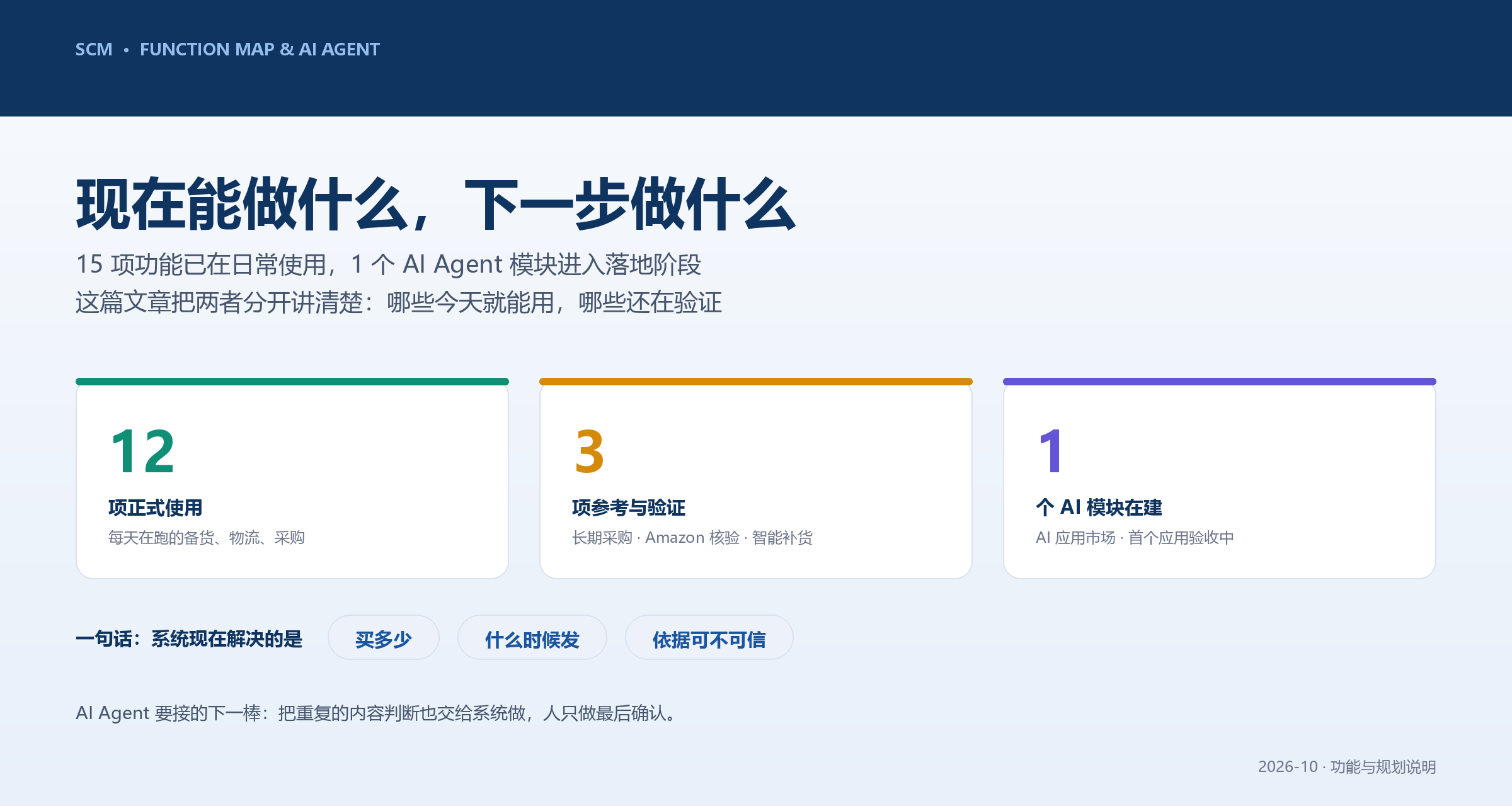Click the 项正式使用 card heading
The width and height of the screenshot is (1512, 806).
pos(156,508)
